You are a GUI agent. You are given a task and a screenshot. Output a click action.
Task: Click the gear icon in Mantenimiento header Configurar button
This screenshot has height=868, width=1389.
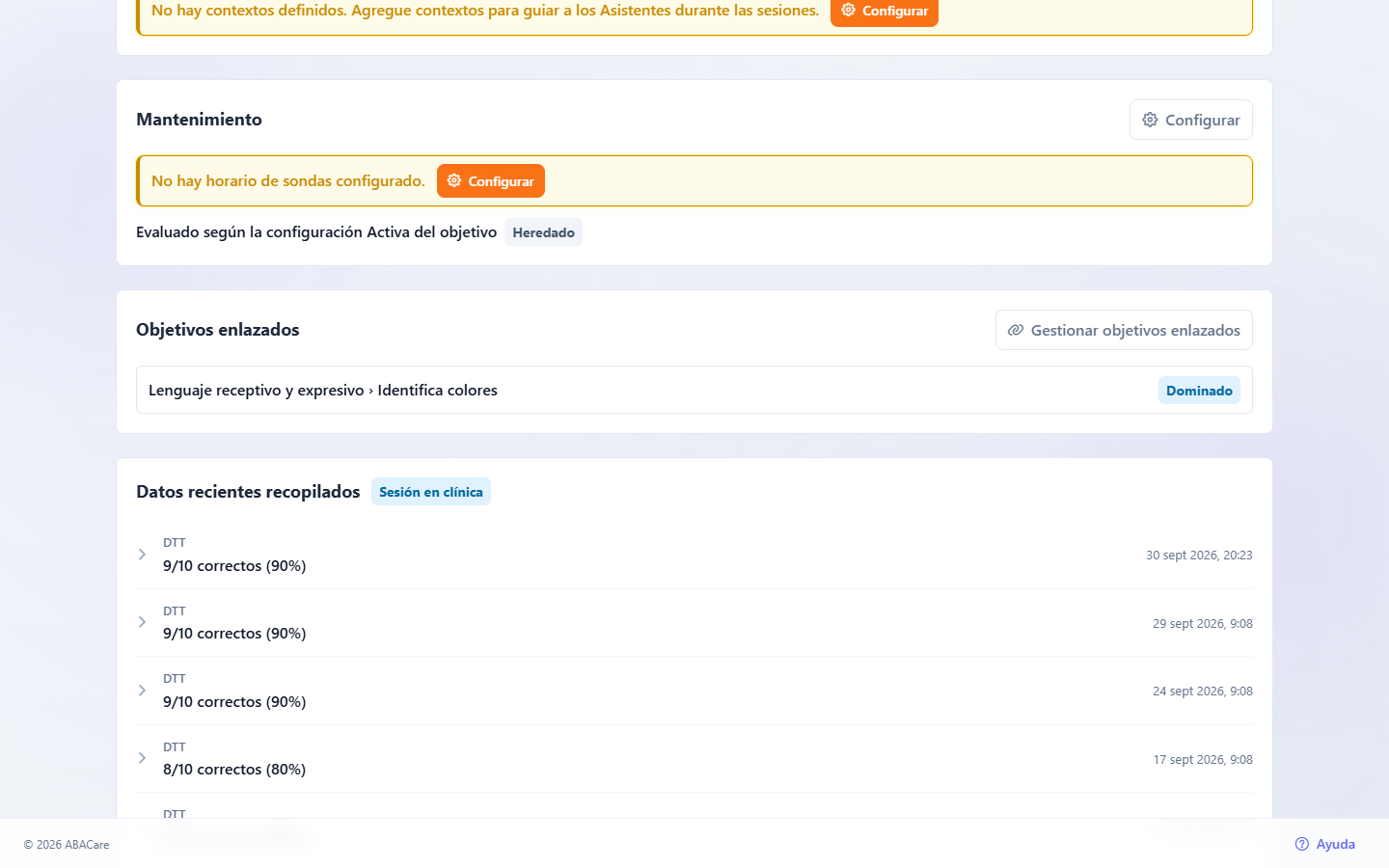[1150, 120]
